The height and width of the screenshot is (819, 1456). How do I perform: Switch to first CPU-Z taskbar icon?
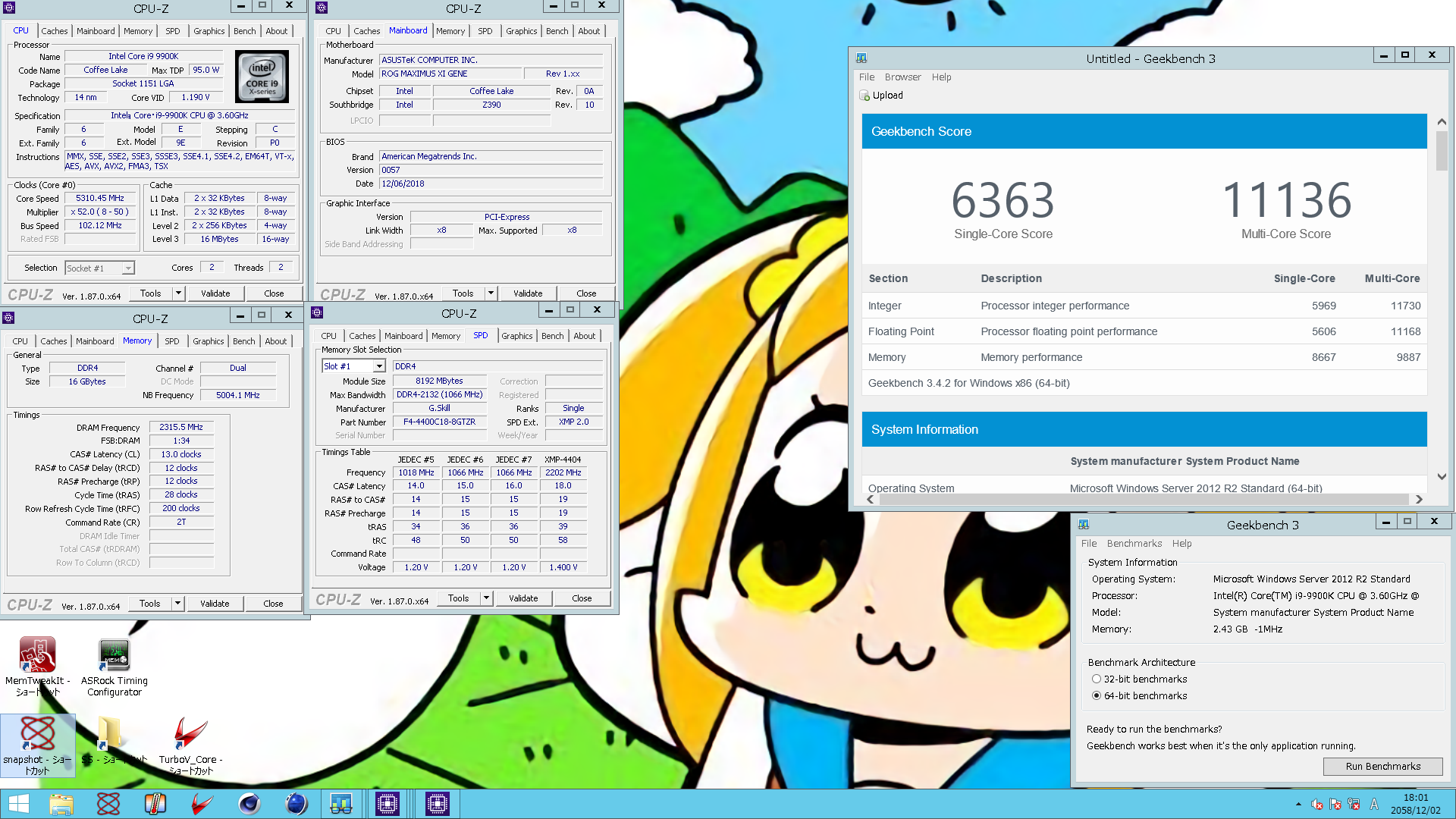tap(388, 804)
